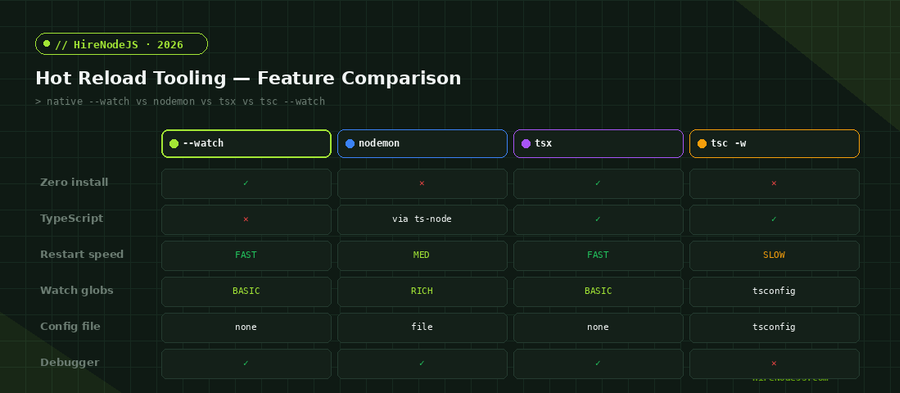Image resolution: width=900 pixels, height=393 pixels.
Task: Click the file cell under nodemon
Action: click(422, 327)
